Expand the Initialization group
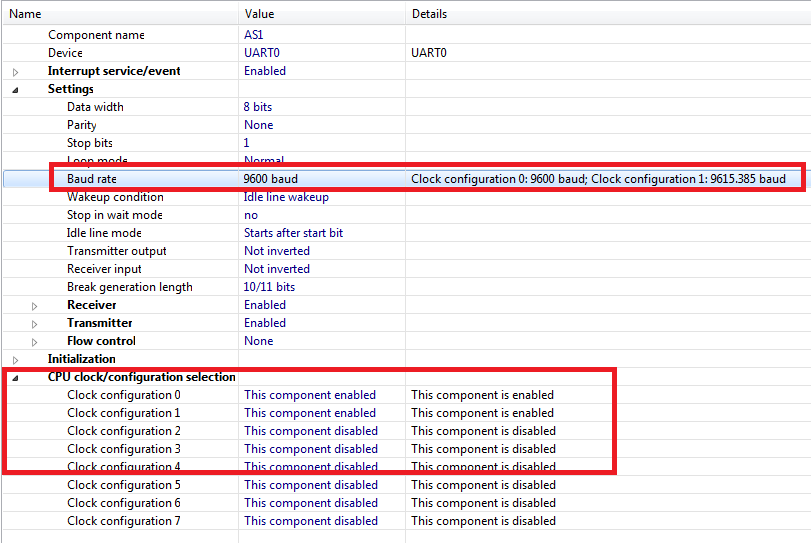This screenshot has height=543, width=811. coord(16,360)
